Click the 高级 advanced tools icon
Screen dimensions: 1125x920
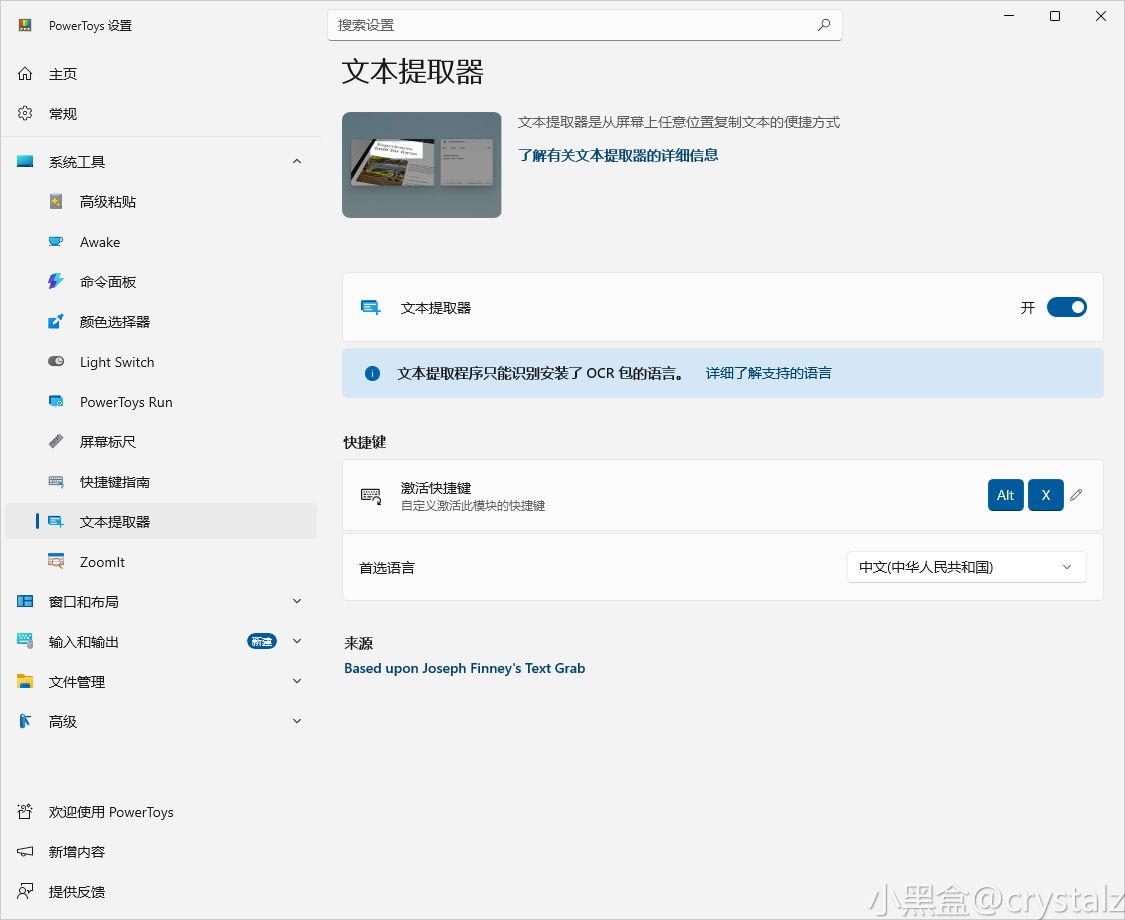(x=25, y=721)
